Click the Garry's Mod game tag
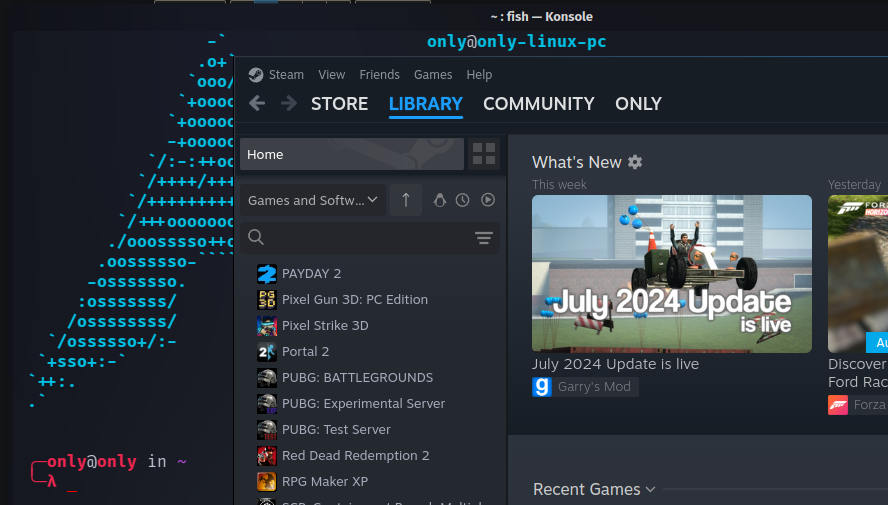 (585, 387)
